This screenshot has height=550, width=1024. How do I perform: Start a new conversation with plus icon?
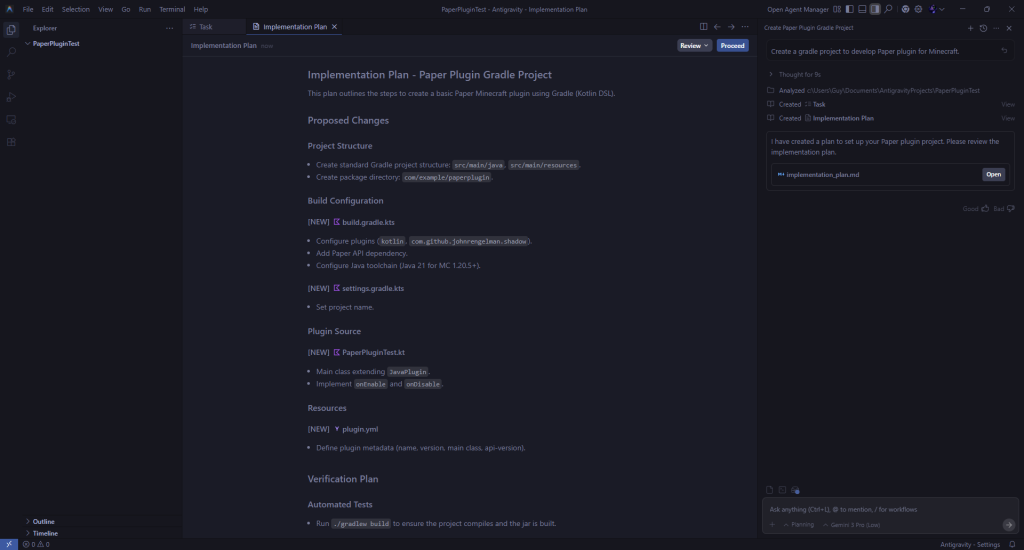pyautogui.click(x=970, y=28)
